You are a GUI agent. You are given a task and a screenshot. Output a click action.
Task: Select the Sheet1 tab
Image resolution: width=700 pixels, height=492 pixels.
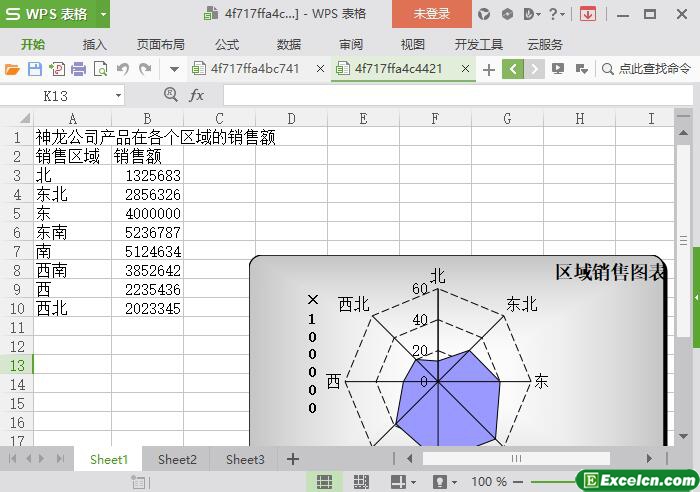click(108, 459)
